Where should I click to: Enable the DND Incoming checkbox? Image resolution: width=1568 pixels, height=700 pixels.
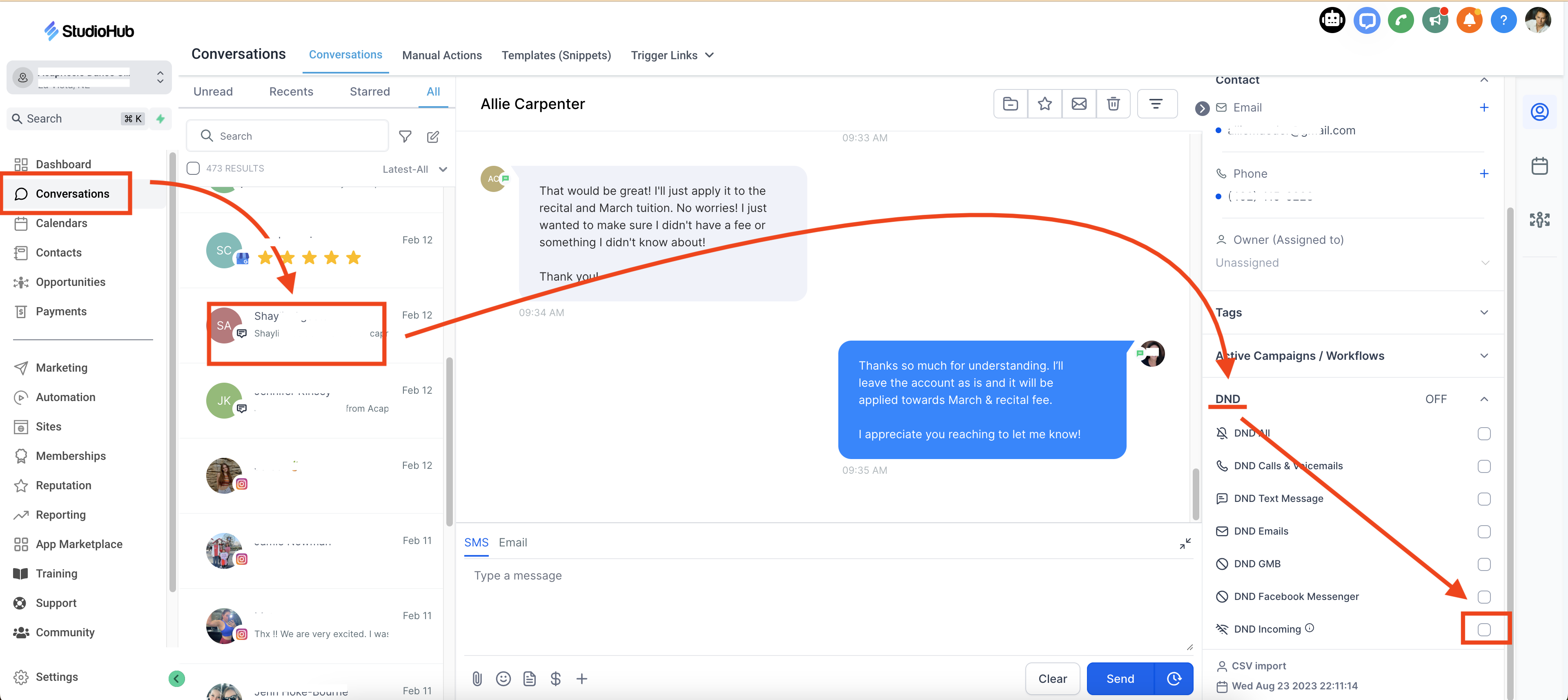point(1483,629)
